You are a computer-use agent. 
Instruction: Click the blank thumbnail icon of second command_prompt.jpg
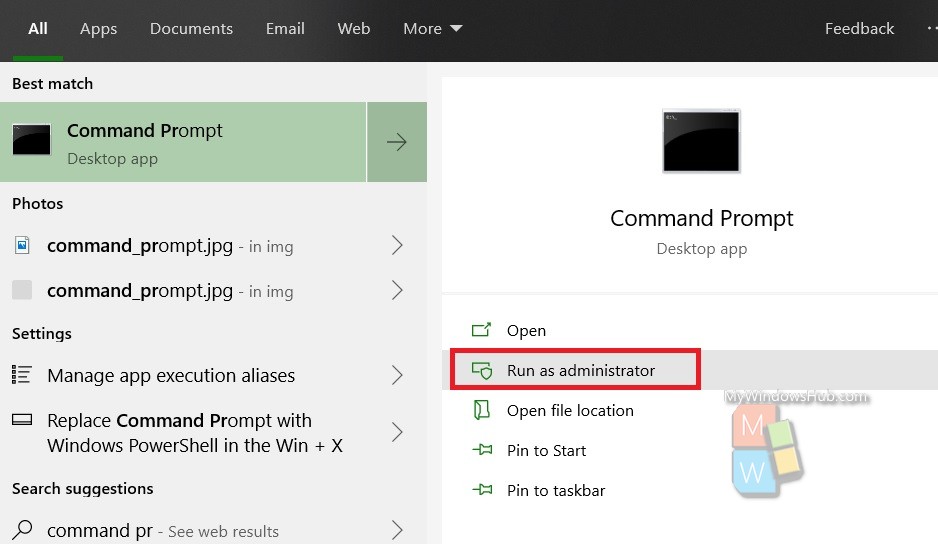coord(22,290)
